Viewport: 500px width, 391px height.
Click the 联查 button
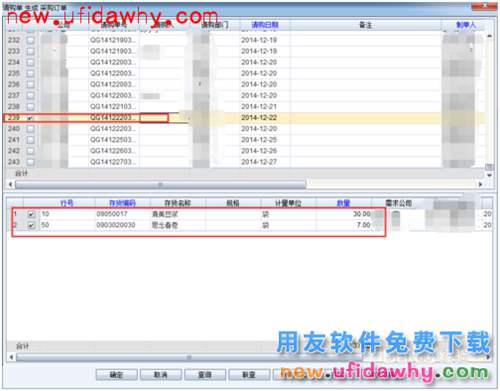(249, 375)
